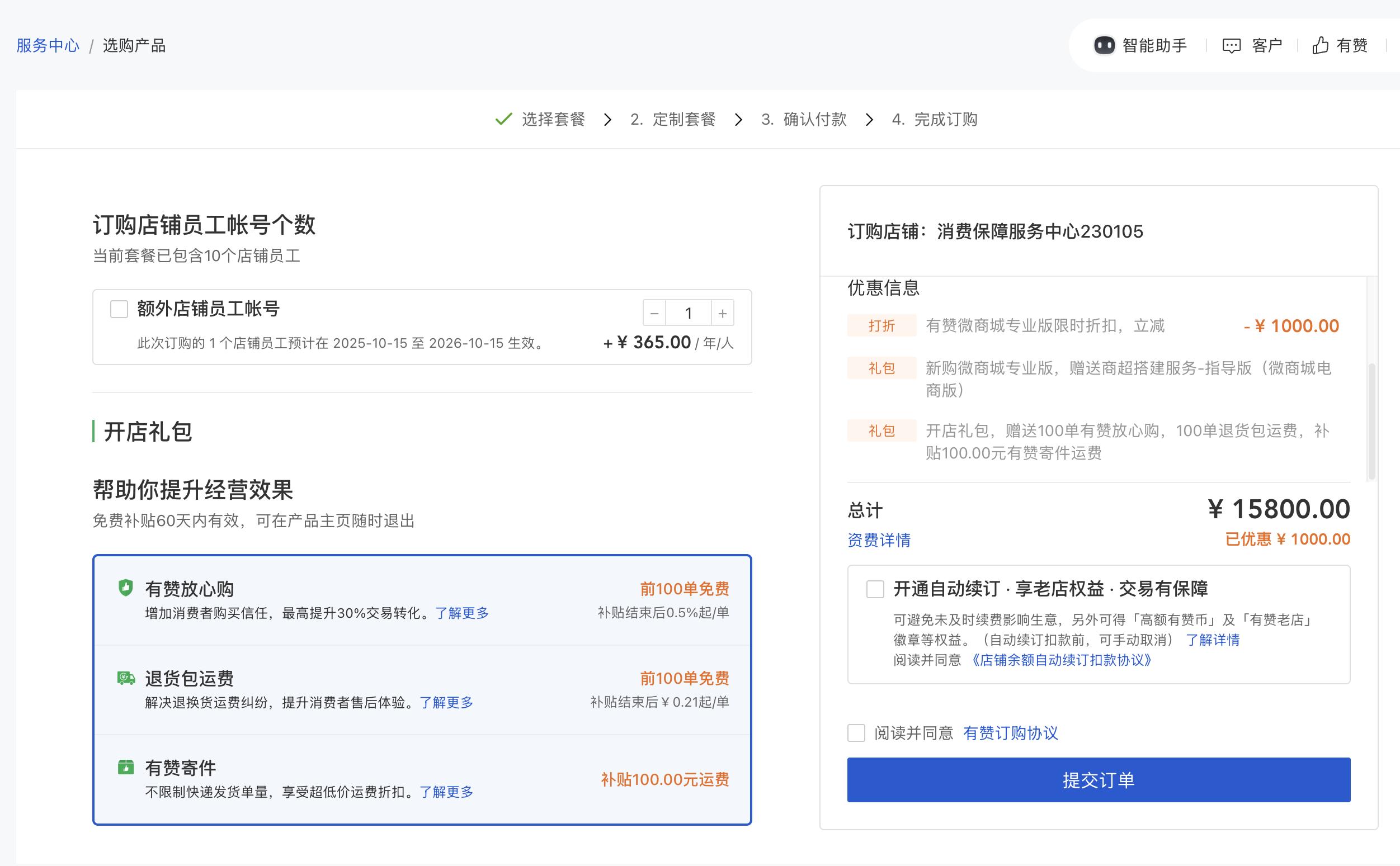This screenshot has width=1400, height=866.
Task: Open the 有赞订购协议 link
Action: [1011, 733]
